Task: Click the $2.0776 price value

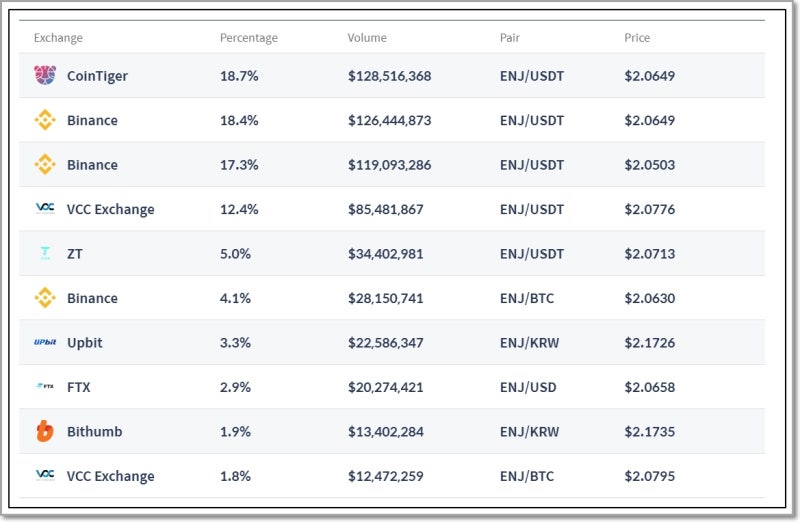Action: 649,209
